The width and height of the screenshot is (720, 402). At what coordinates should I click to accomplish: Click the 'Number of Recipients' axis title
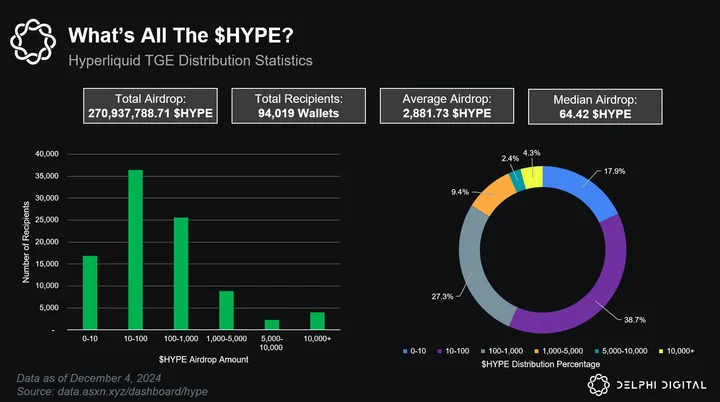(26, 242)
